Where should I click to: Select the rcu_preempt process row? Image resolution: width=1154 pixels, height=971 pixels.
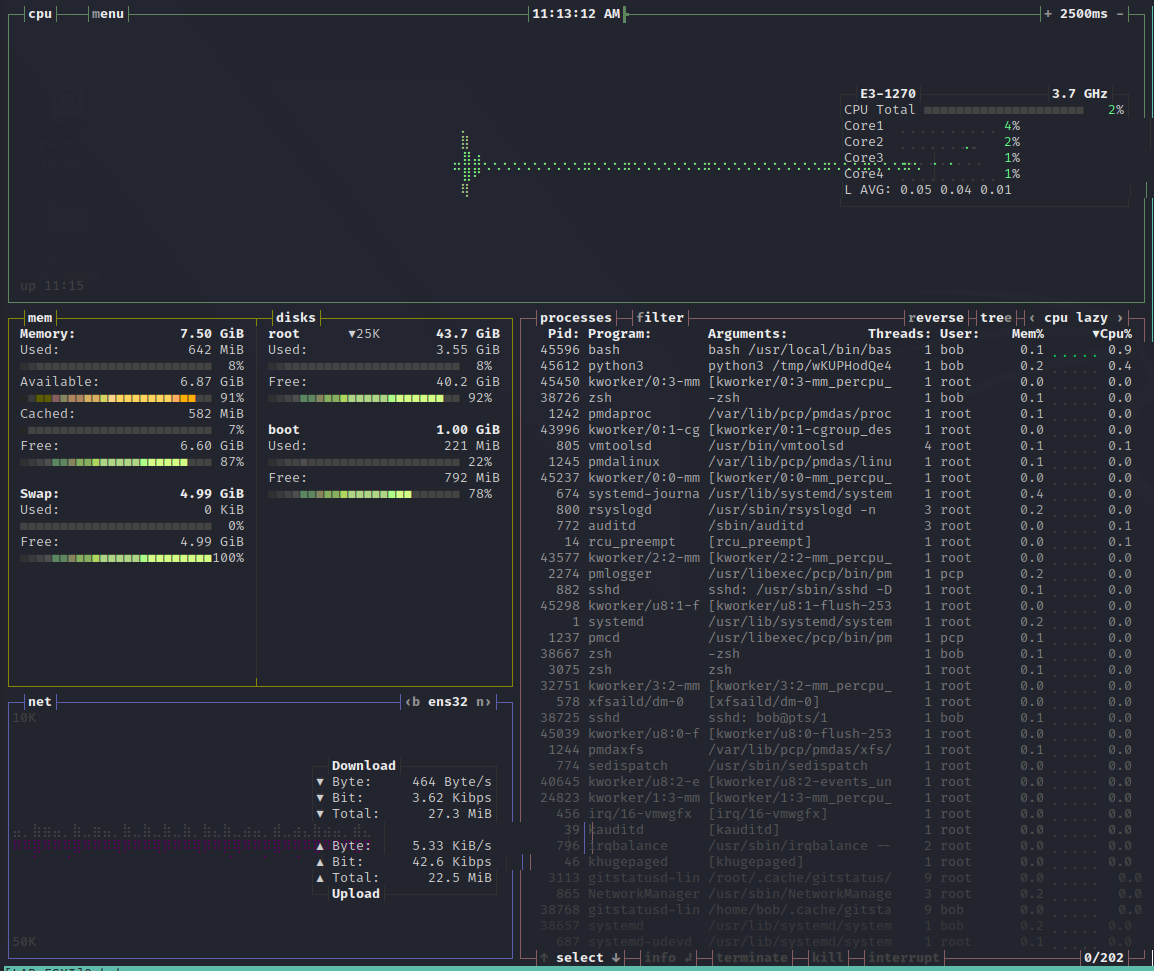pyautogui.click(x=835, y=542)
